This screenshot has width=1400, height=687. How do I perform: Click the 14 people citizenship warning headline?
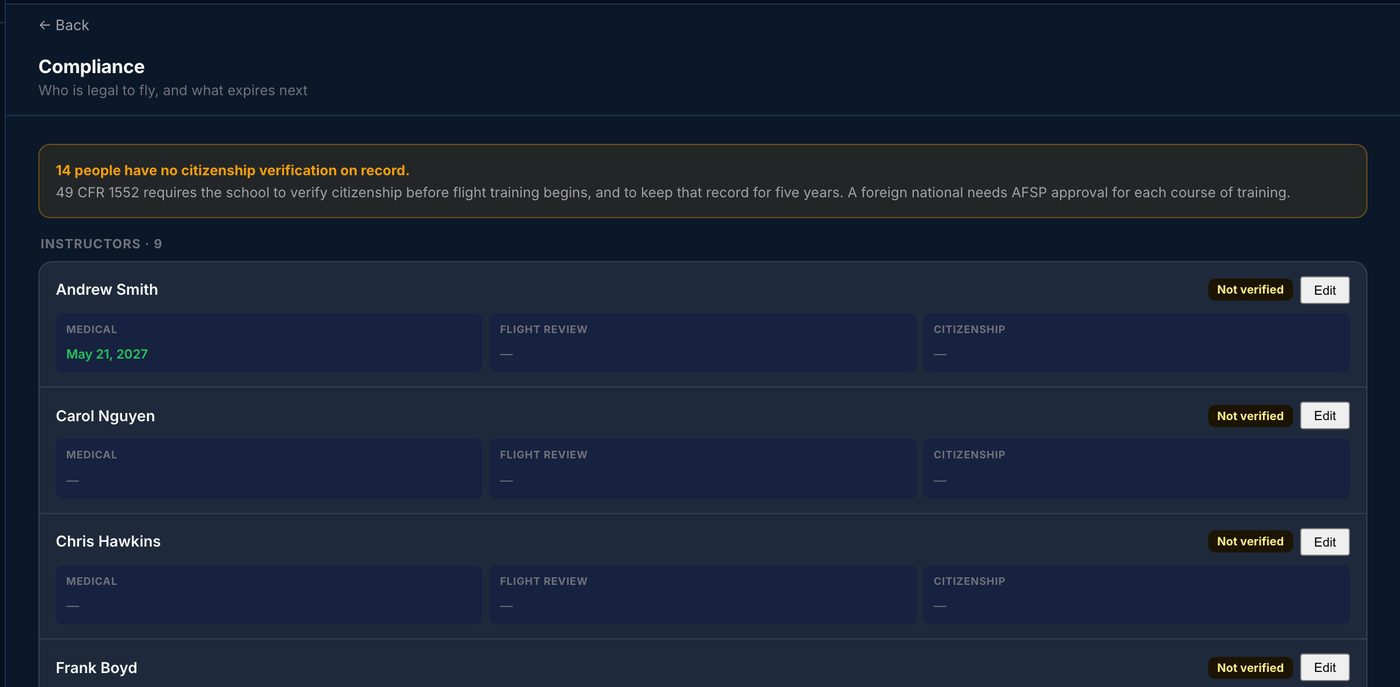232,171
